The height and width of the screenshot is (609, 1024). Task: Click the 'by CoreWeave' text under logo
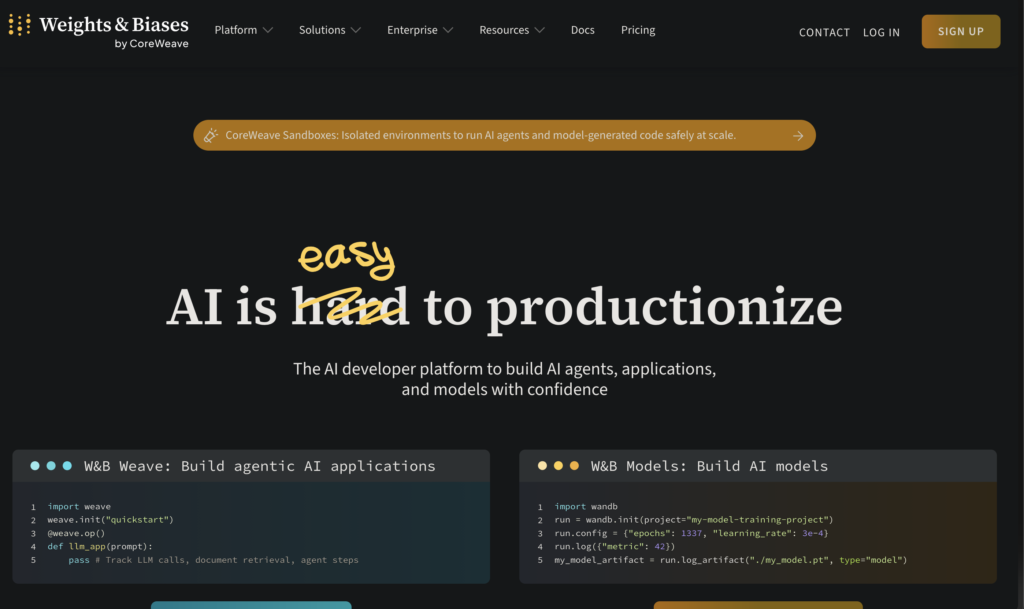point(152,44)
